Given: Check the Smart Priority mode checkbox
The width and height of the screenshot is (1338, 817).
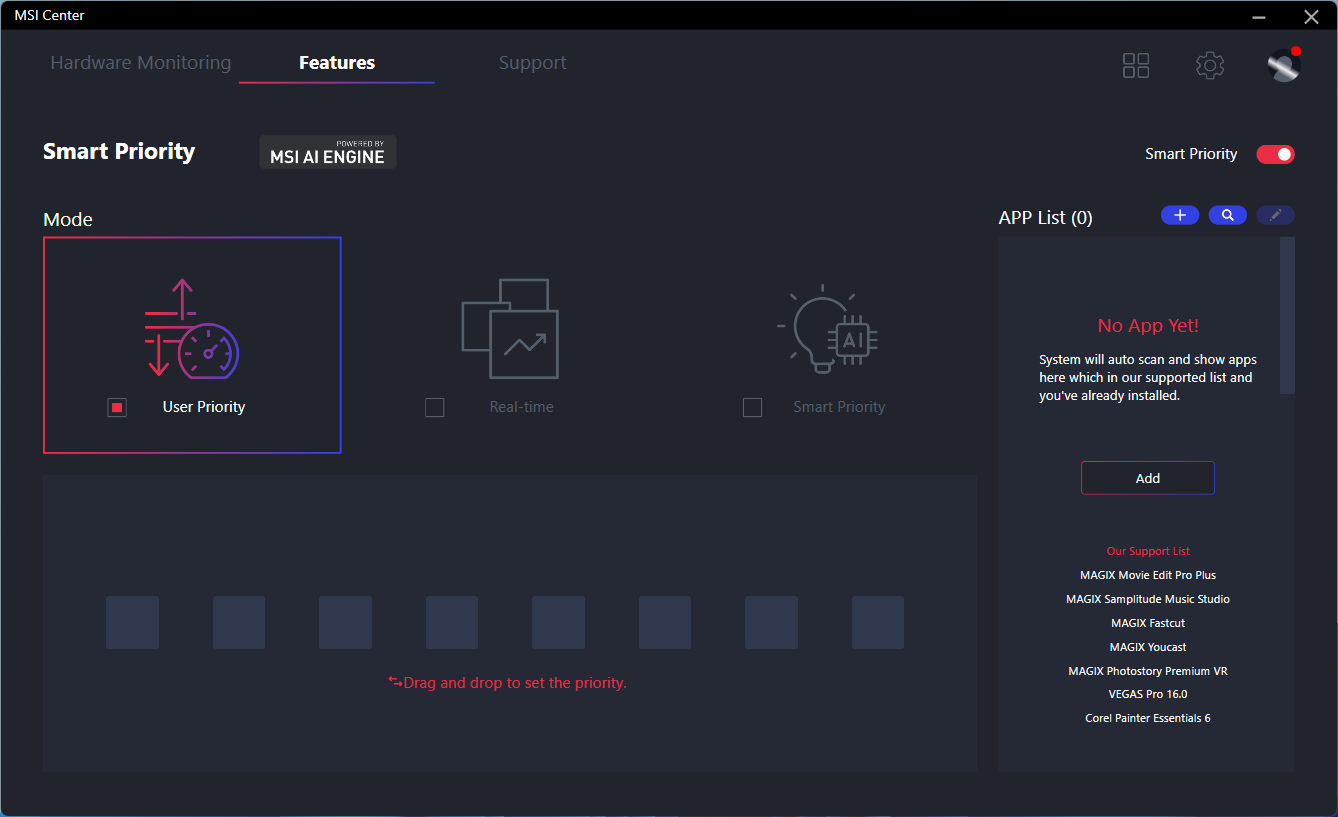Looking at the screenshot, I should tap(753, 408).
